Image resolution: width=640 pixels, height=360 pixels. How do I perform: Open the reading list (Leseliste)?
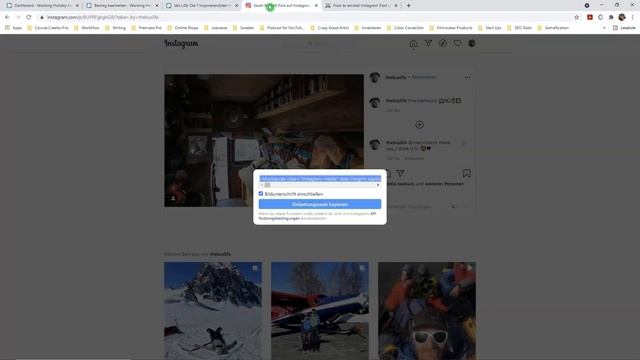pos(624,28)
